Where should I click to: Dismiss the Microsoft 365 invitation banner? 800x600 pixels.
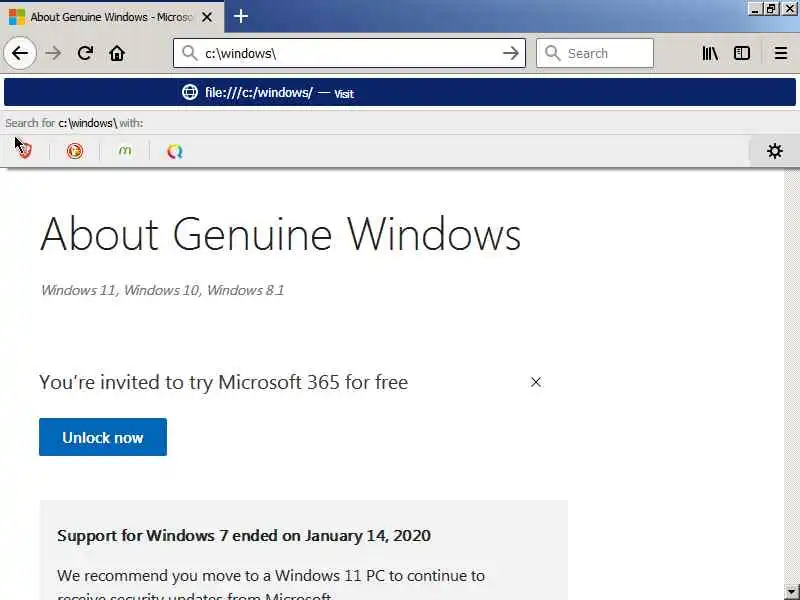tap(536, 382)
